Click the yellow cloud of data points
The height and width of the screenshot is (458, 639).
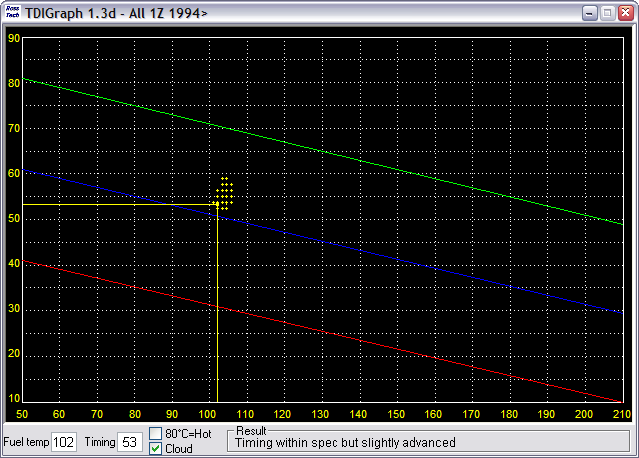point(224,192)
